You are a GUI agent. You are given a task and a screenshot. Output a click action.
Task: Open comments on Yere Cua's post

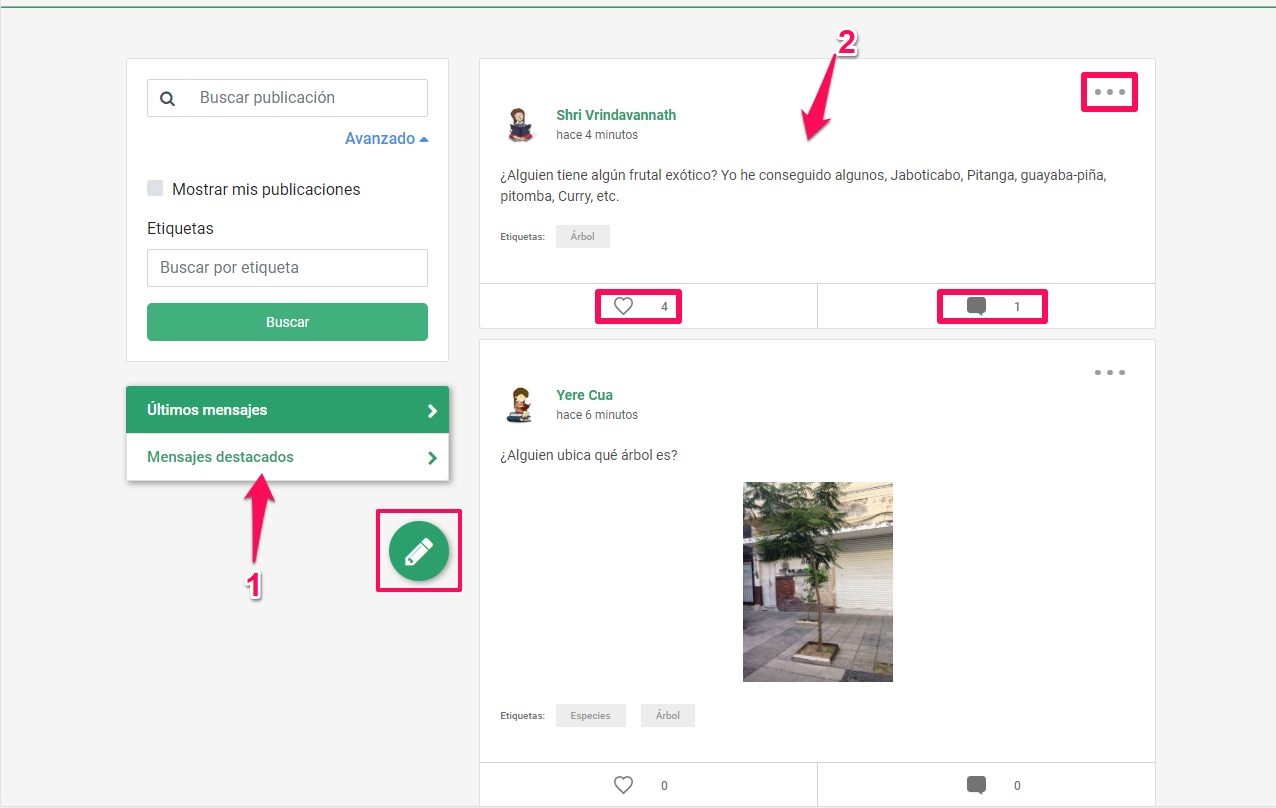click(x=977, y=786)
